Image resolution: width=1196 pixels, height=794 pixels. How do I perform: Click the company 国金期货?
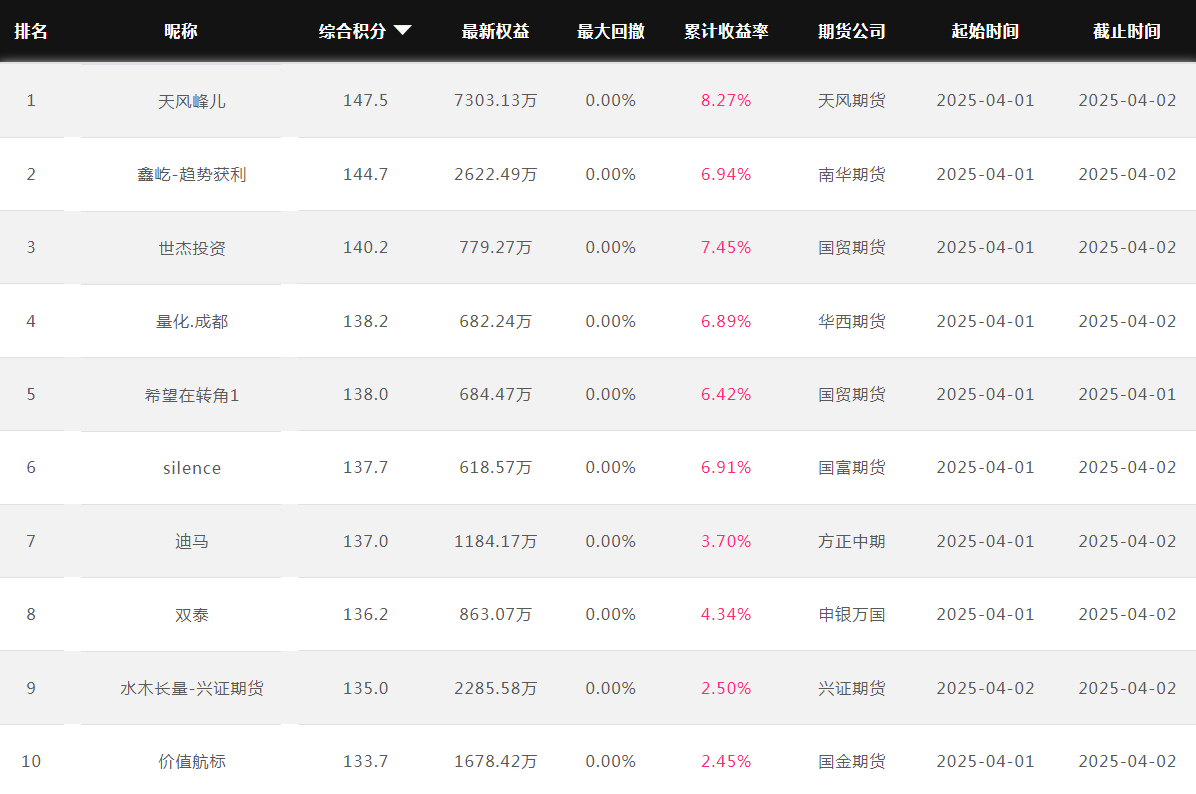pyautogui.click(x=852, y=761)
